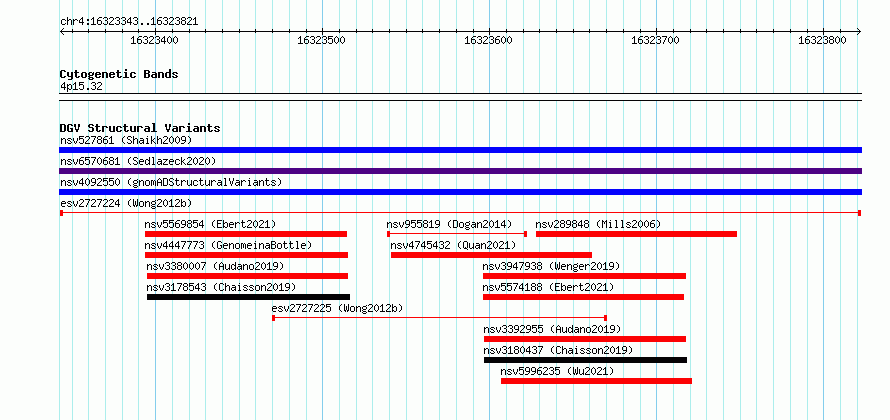Click the chr4:16323343..16323821 region label
The image size is (890, 420).
click(x=129, y=22)
